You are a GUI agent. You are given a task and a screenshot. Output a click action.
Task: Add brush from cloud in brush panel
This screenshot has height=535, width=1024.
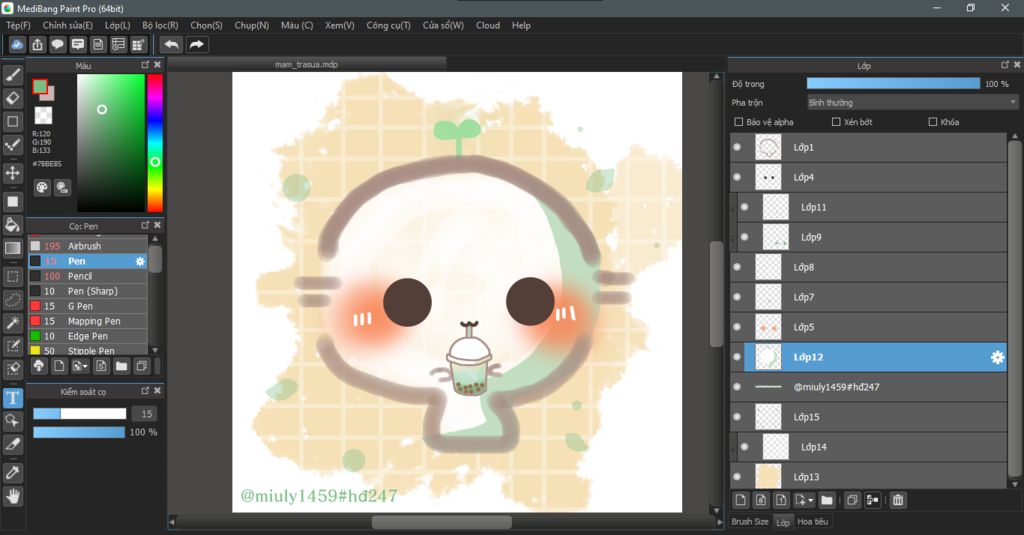pyautogui.click(x=39, y=366)
